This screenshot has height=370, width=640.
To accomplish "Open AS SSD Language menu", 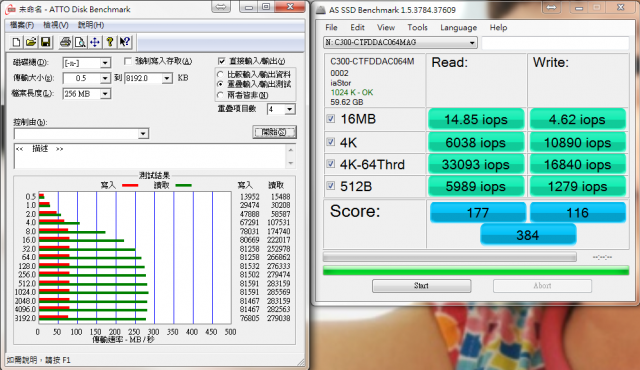I will coord(458,27).
